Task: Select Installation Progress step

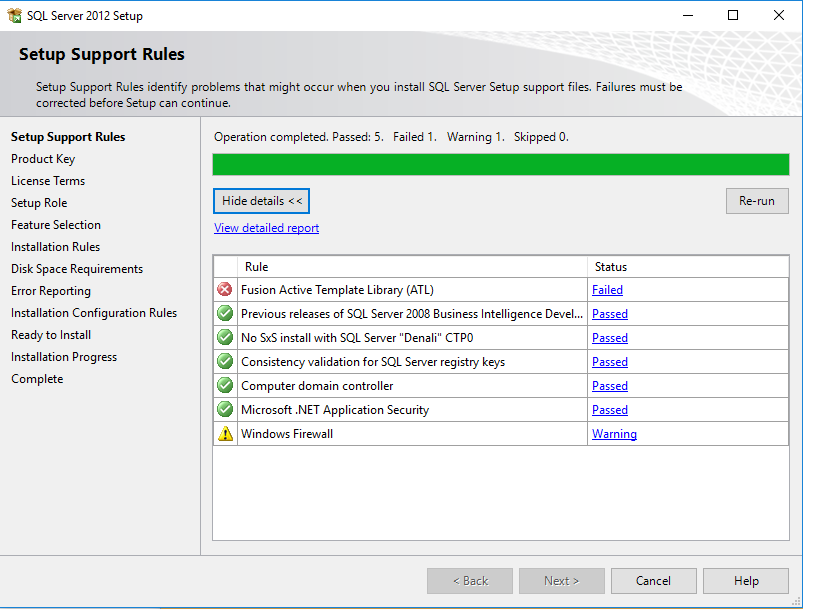Action: (x=64, y=357)
